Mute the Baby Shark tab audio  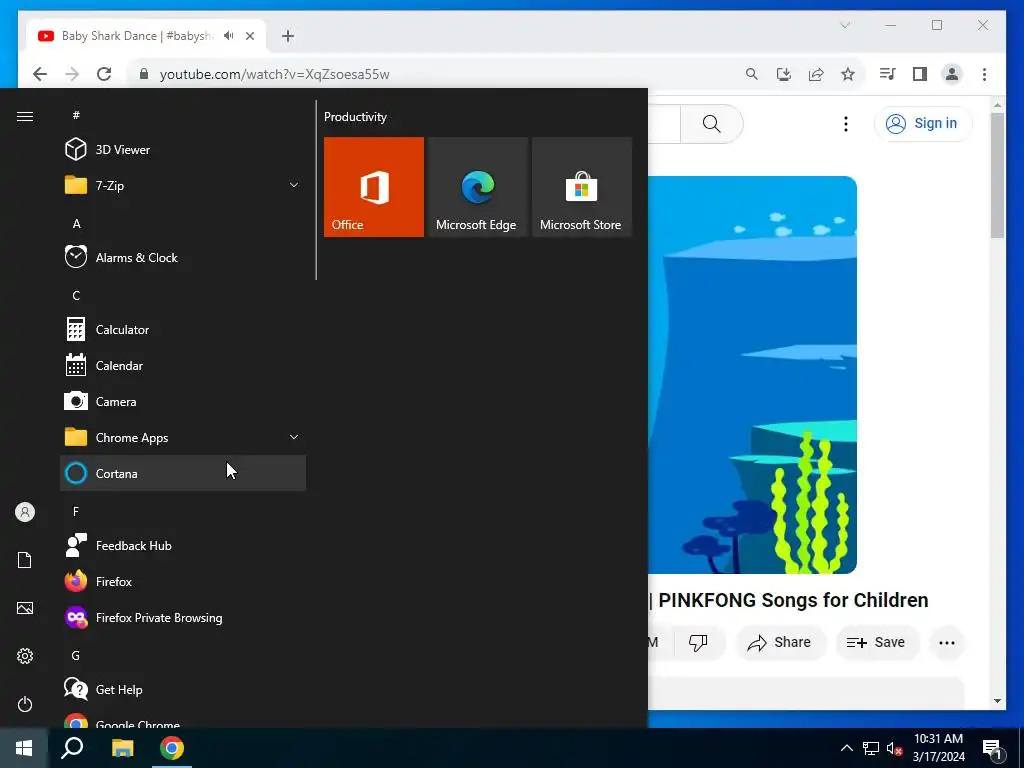pyautogui.click(x=229, y=36)
